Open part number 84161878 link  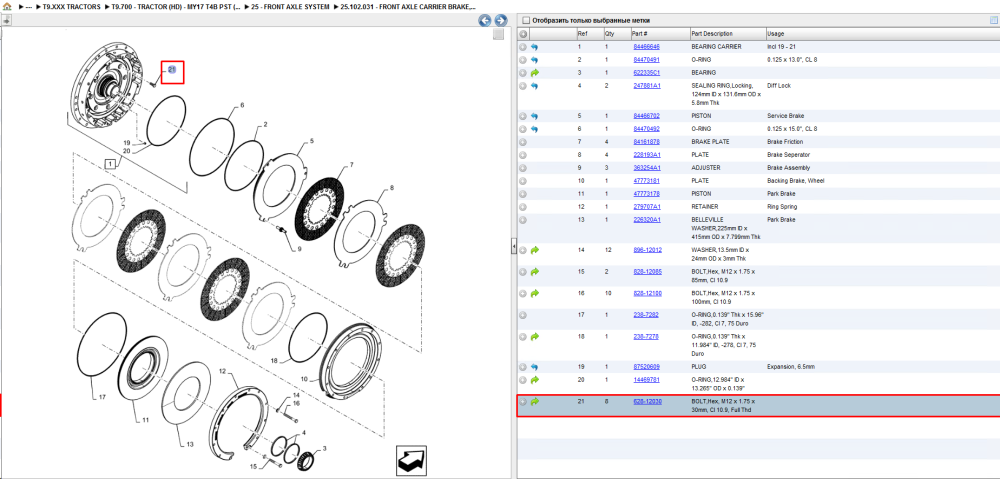[646, 142]
